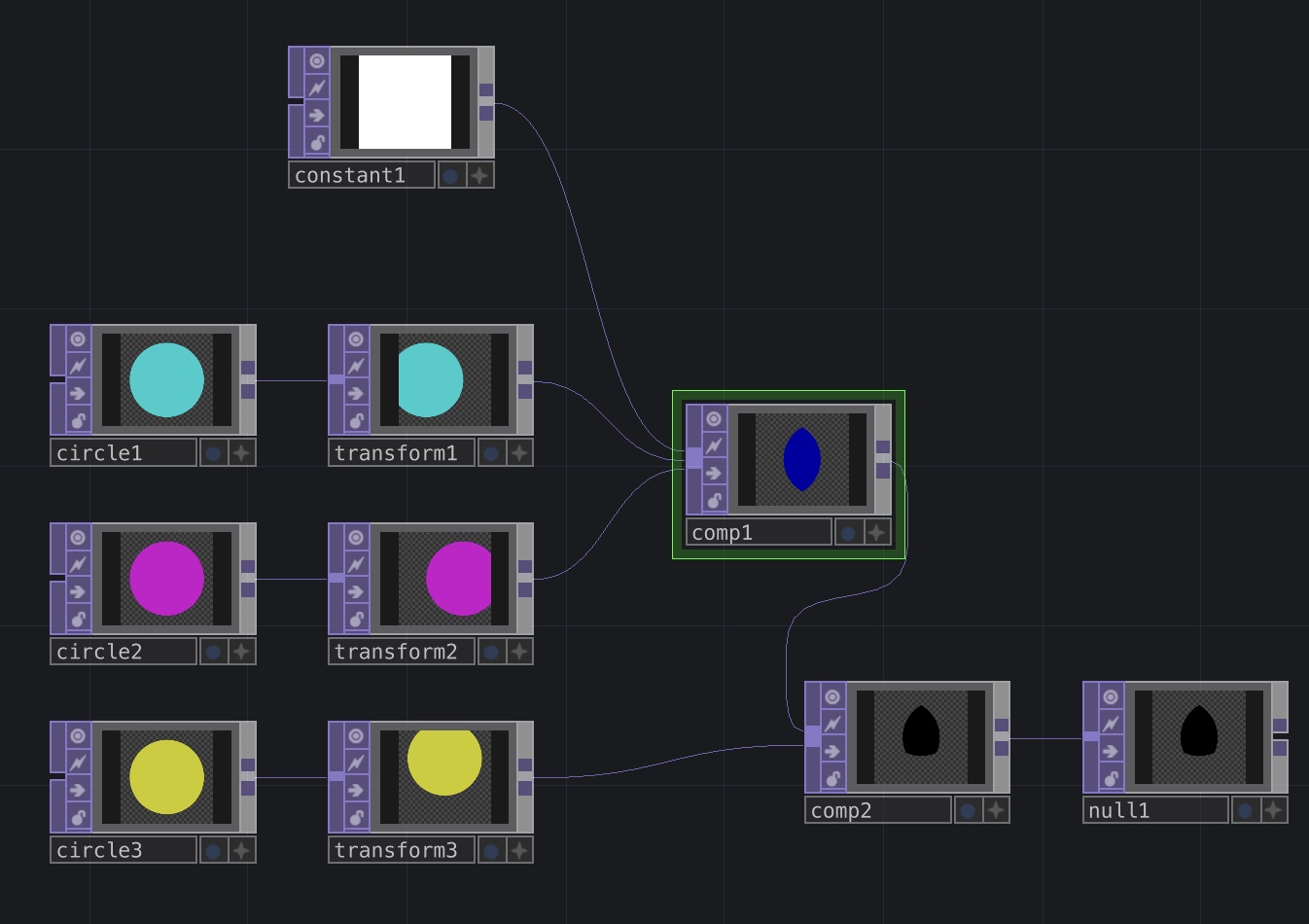Click the output connector of transform2
Image resolution: width=1309 pixels, height=924 pixels.
(x=525, y=578)
